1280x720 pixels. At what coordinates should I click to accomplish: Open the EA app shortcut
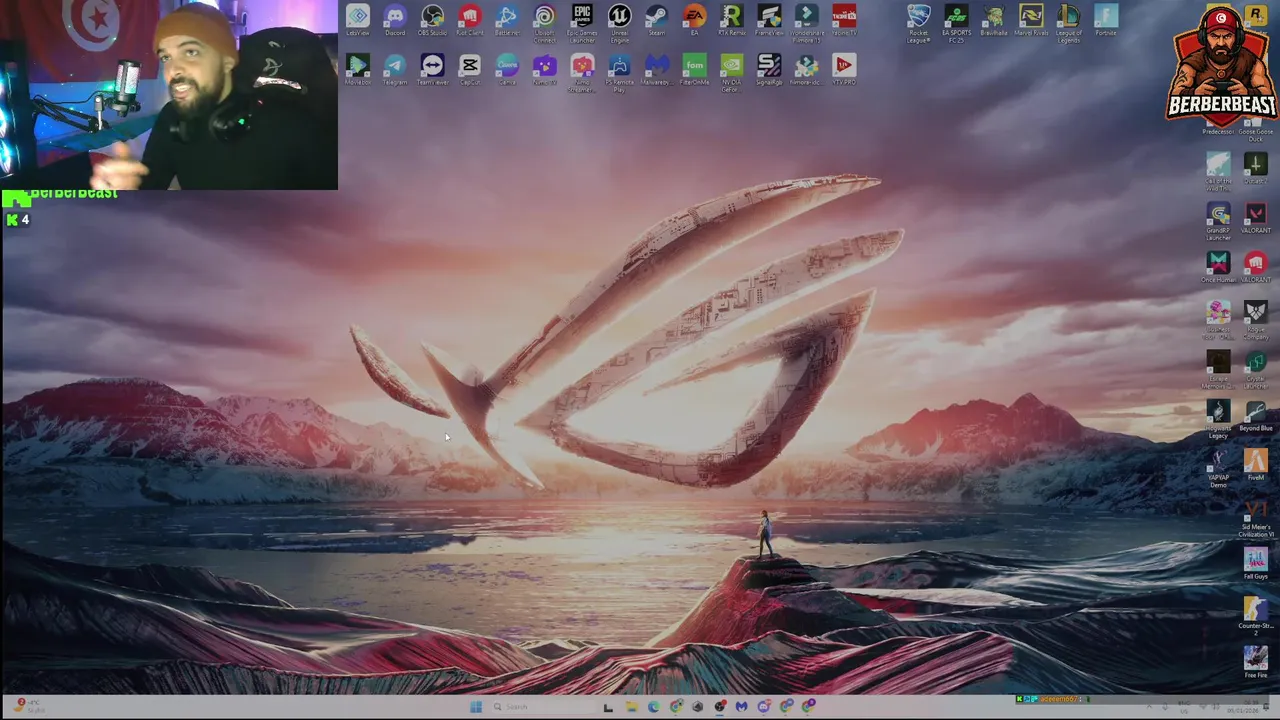click(x=694, y=20)
